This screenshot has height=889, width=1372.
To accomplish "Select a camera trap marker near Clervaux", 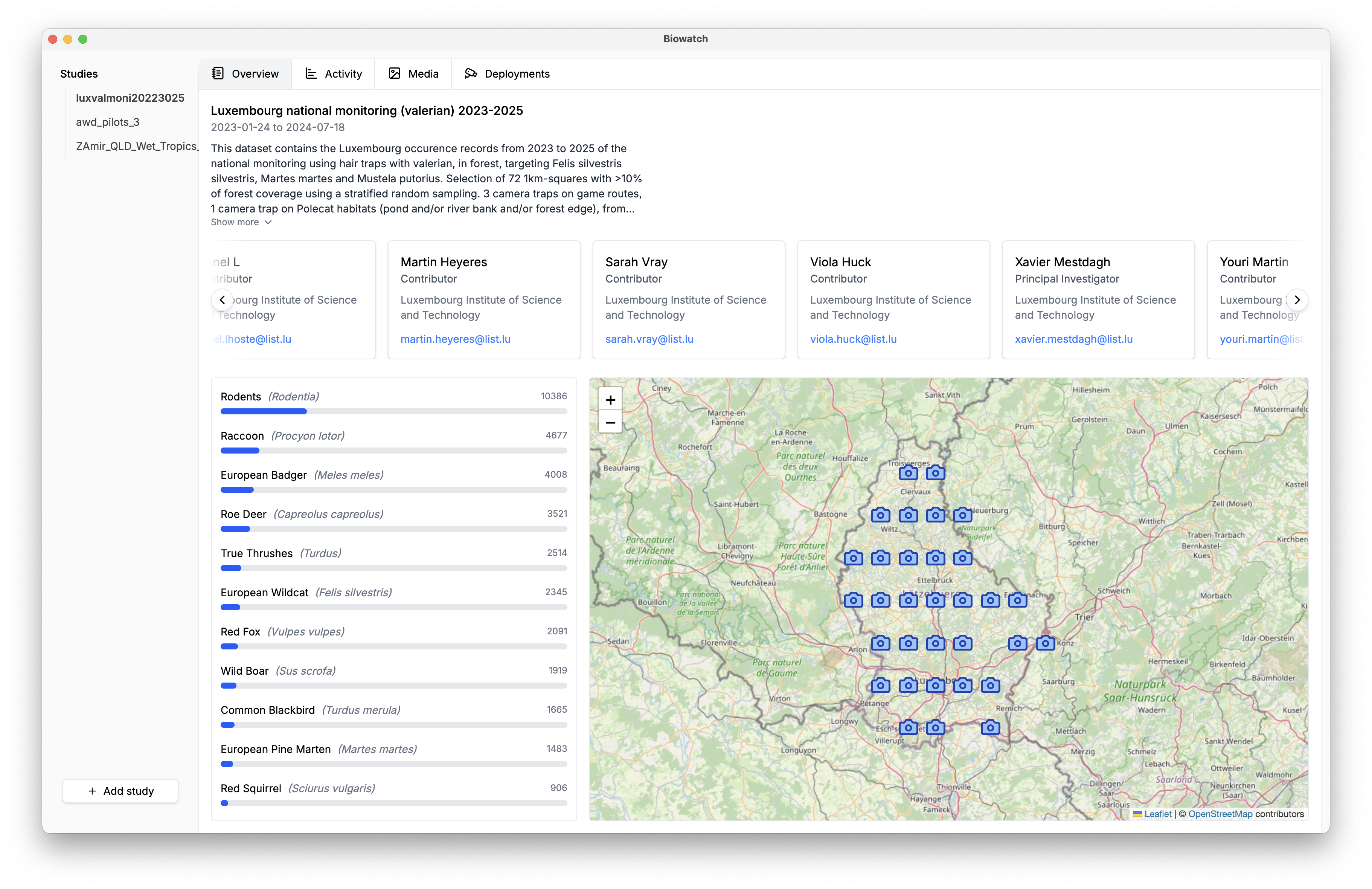I will tap(908, 473).
